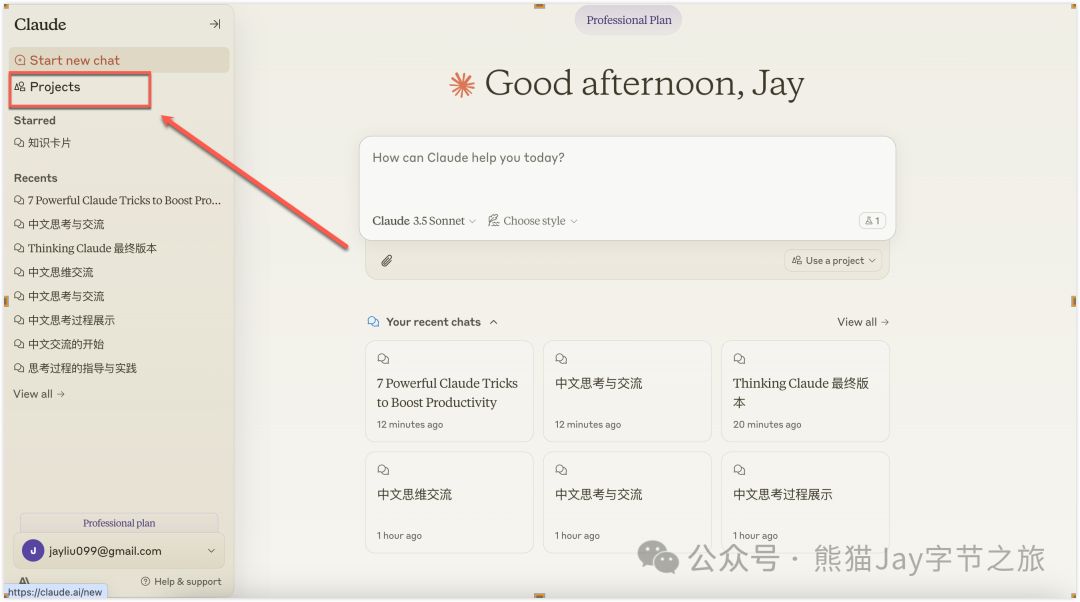This screenshot has height=602, width=1080.
Task: Click the Starred section label
Action: (x=34, y=121)
